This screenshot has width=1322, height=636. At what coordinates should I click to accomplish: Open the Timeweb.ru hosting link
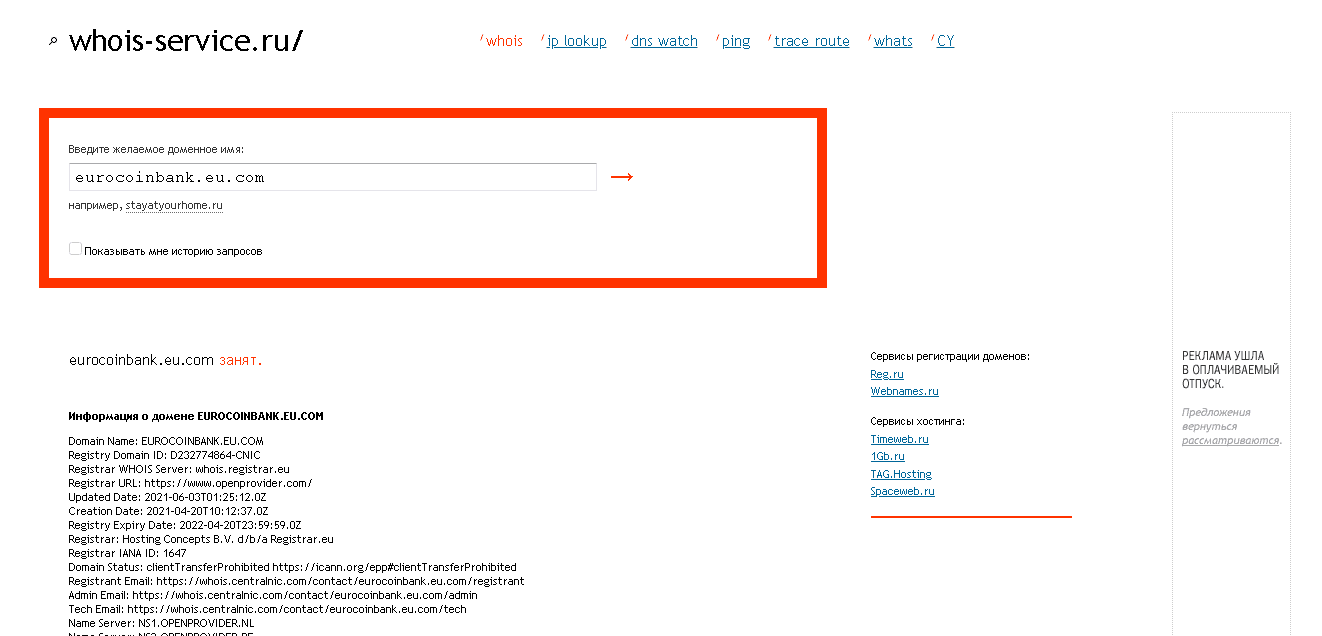(x=899, y=439)
